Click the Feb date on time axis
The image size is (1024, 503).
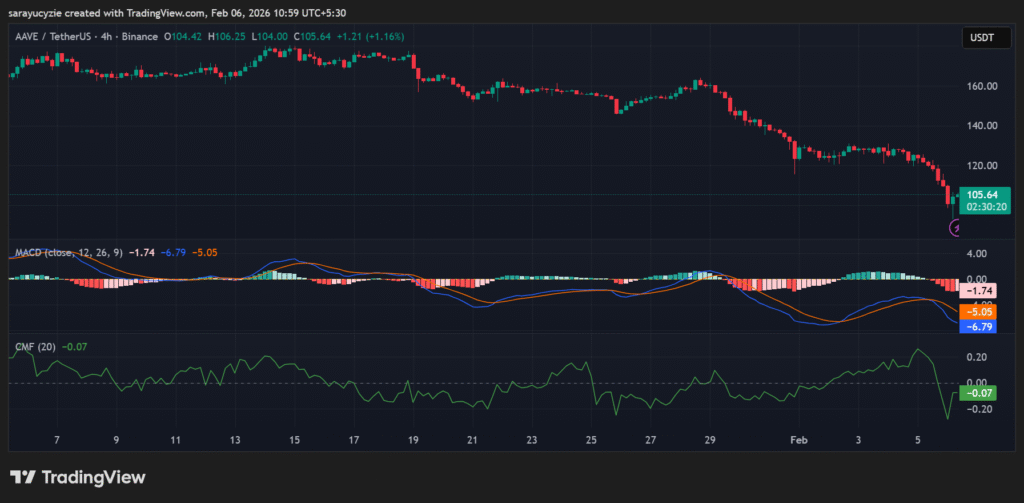pyautogui.click(x=796, y=440)
